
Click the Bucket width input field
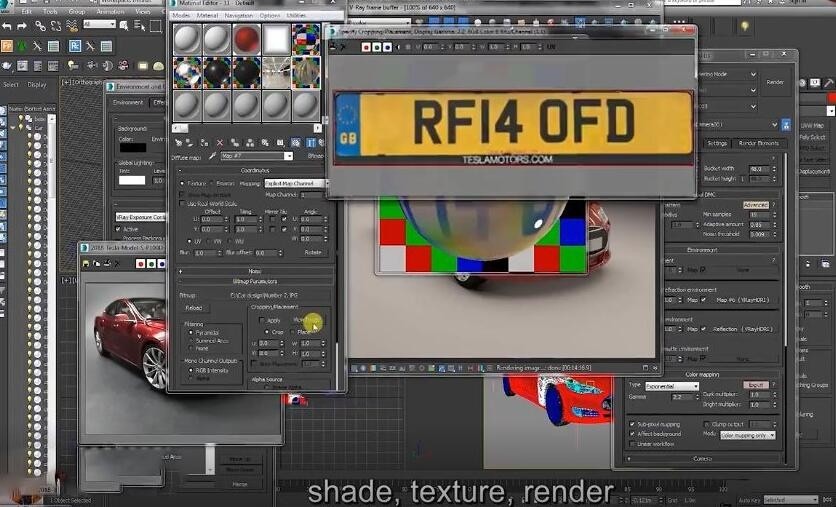(x=759, y=169)
